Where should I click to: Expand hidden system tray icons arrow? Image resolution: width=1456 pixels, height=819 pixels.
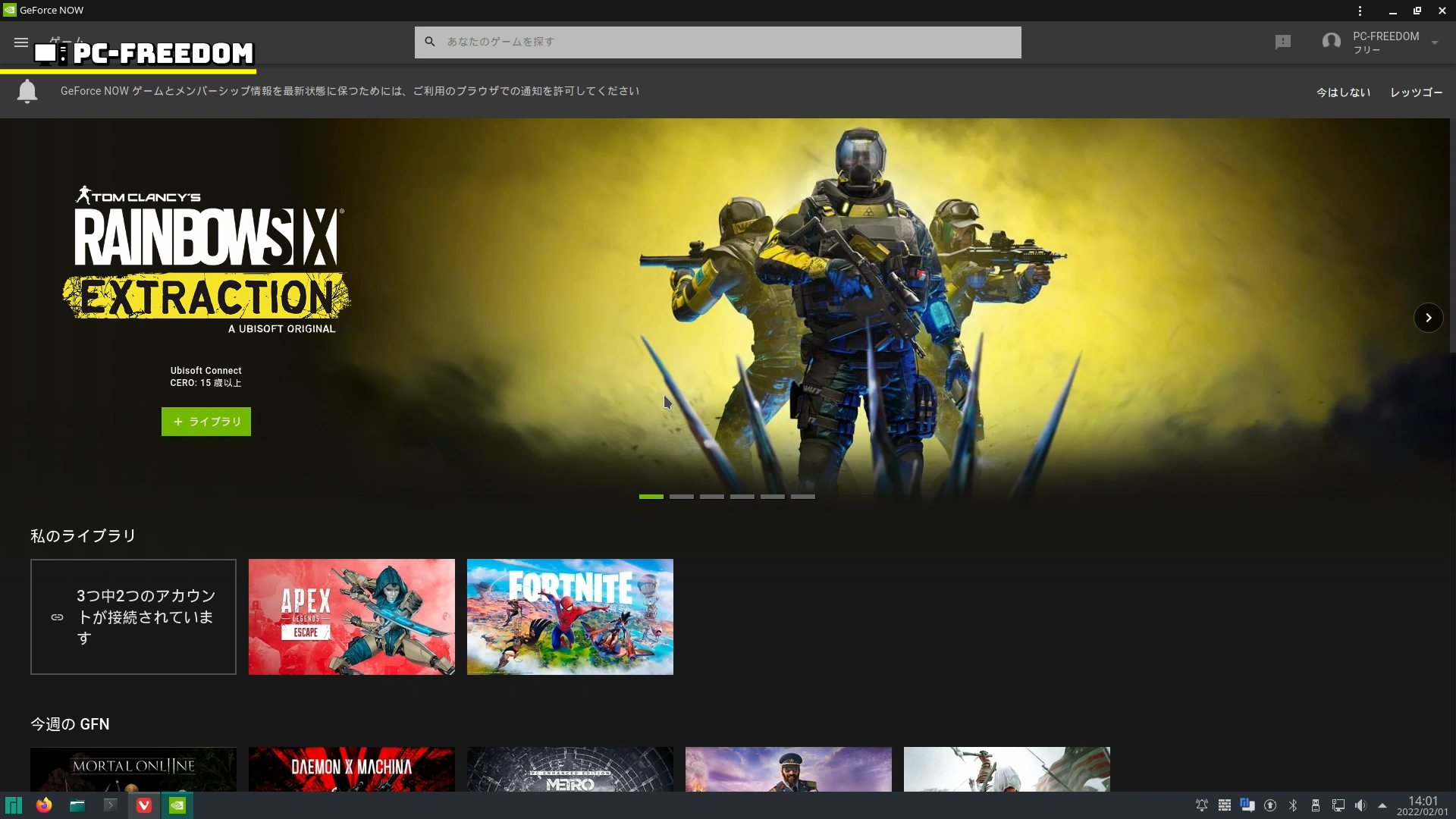pos(1382,805)
